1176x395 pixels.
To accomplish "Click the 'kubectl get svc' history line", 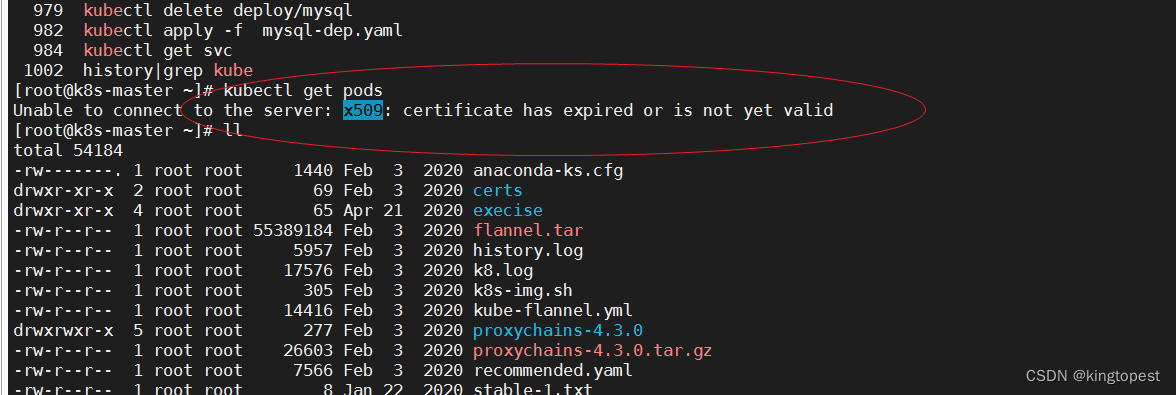I will click(158, 51).
